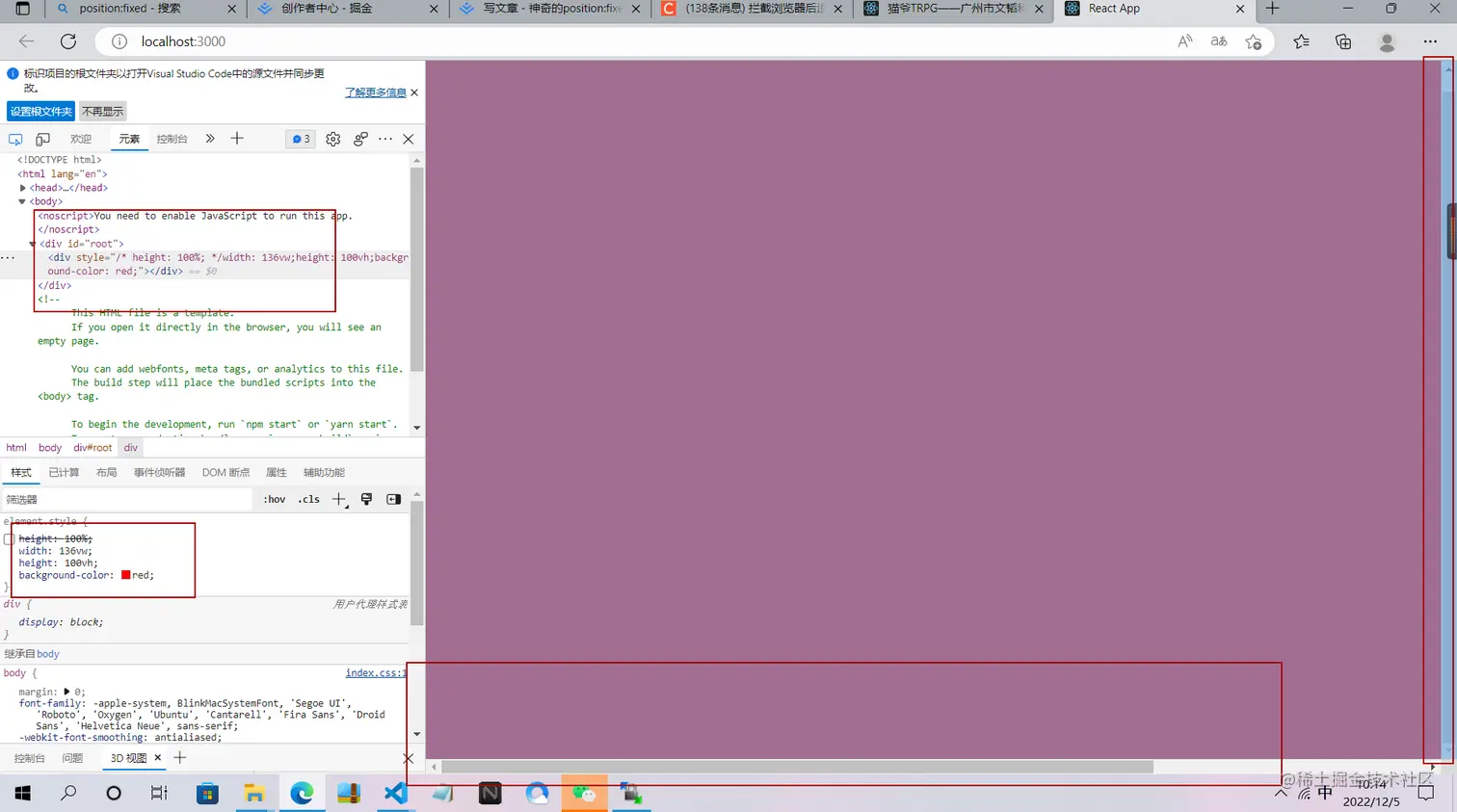Open the favorites list icon

point(1301,41)
